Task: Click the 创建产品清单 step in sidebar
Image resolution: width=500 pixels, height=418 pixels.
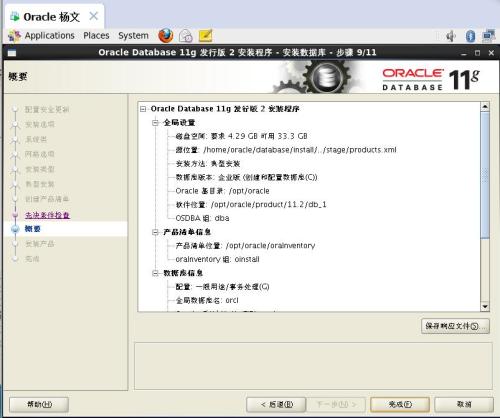Action: 47,199
